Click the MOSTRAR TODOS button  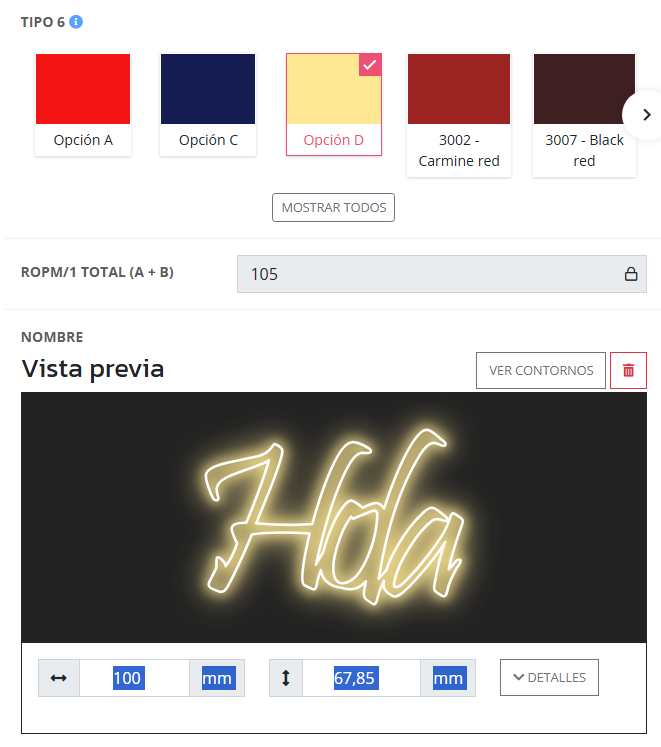point(334,207)
